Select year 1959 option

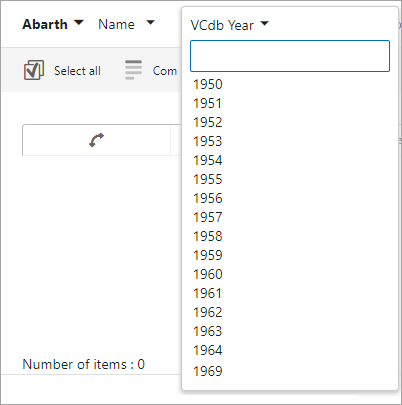[208, 255]
